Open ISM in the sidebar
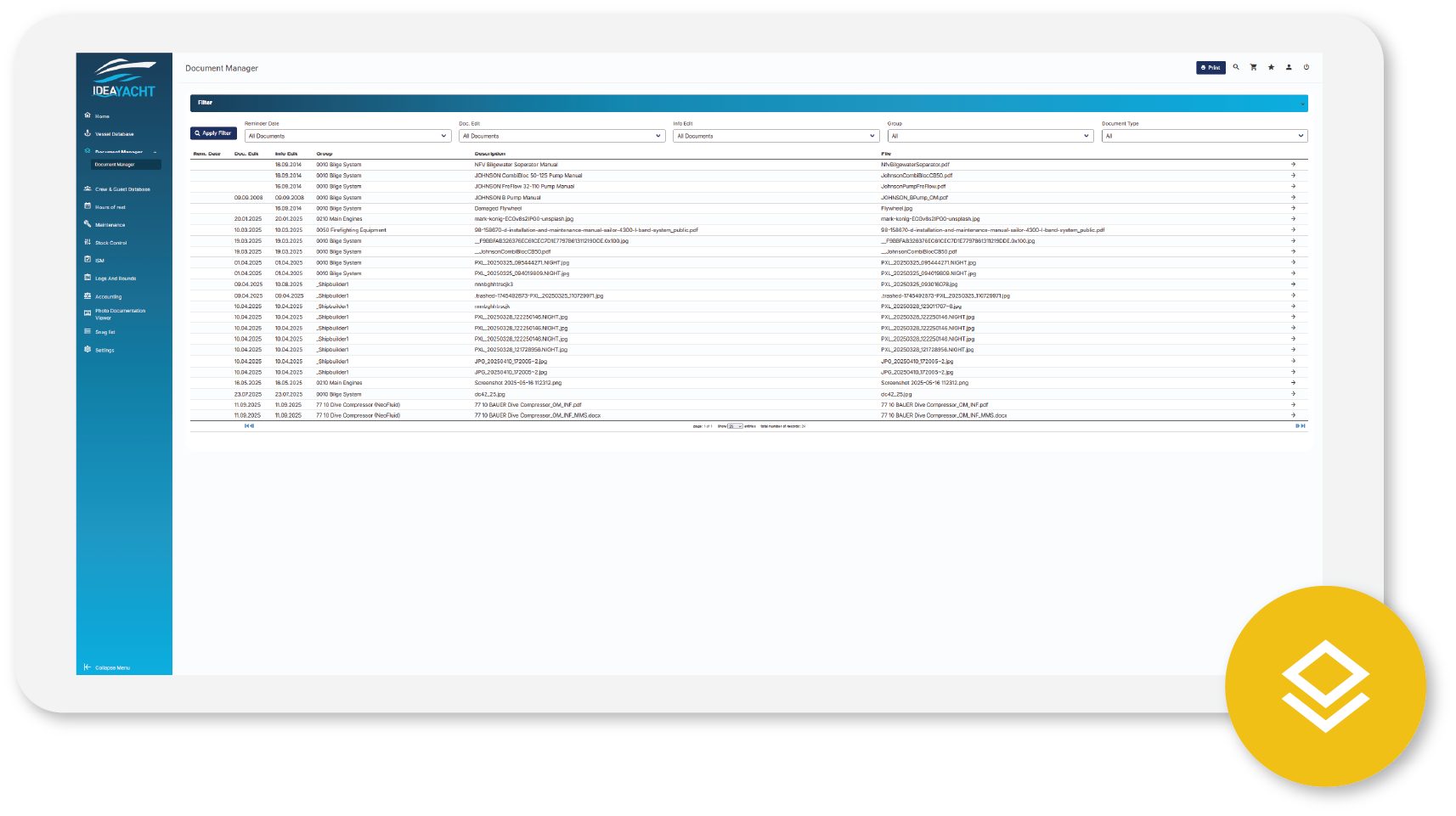Viewport: 1456px width, 816px height. (x=99, y=261)
